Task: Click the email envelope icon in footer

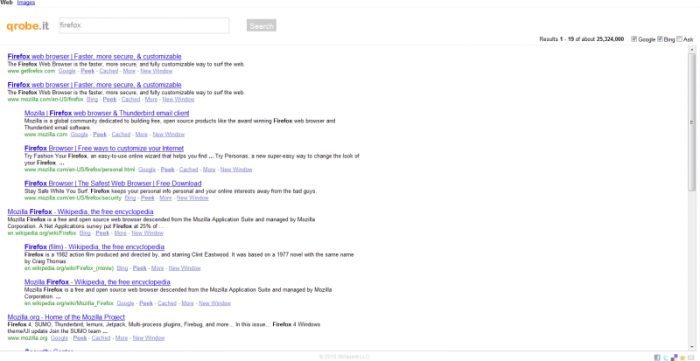Action: click(x=691, y=357)
